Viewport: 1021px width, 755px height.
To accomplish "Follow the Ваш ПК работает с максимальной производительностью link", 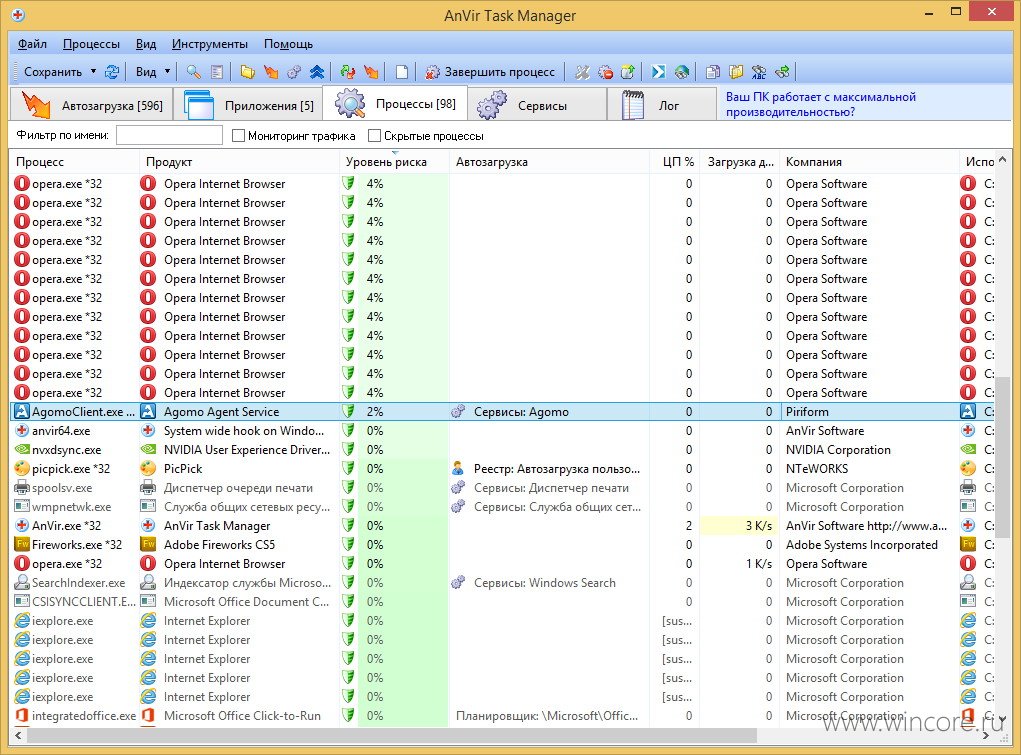I will click(x=820, y=104).
